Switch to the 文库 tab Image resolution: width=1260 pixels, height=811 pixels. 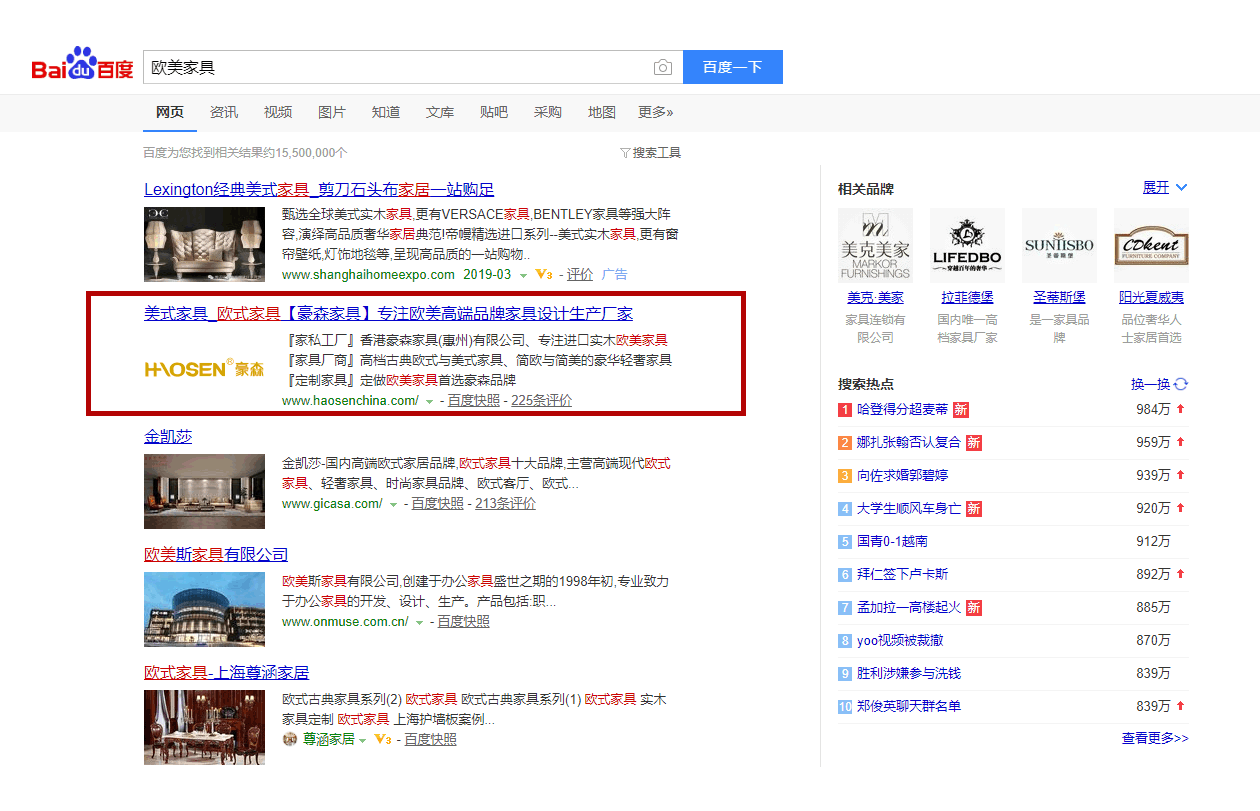[x=440, y=112]
